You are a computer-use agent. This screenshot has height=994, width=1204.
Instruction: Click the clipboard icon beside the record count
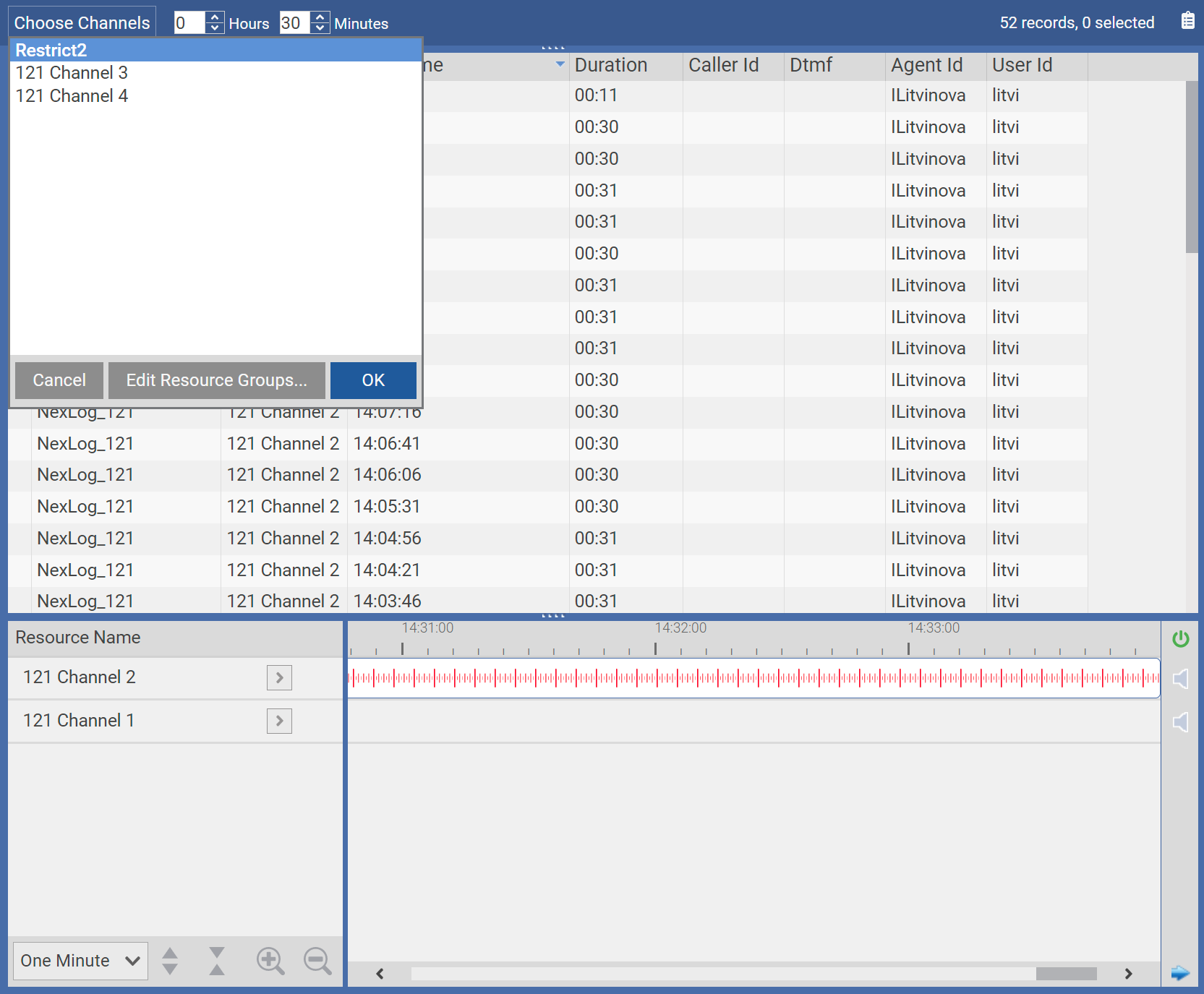click(x=1187, y=21)
